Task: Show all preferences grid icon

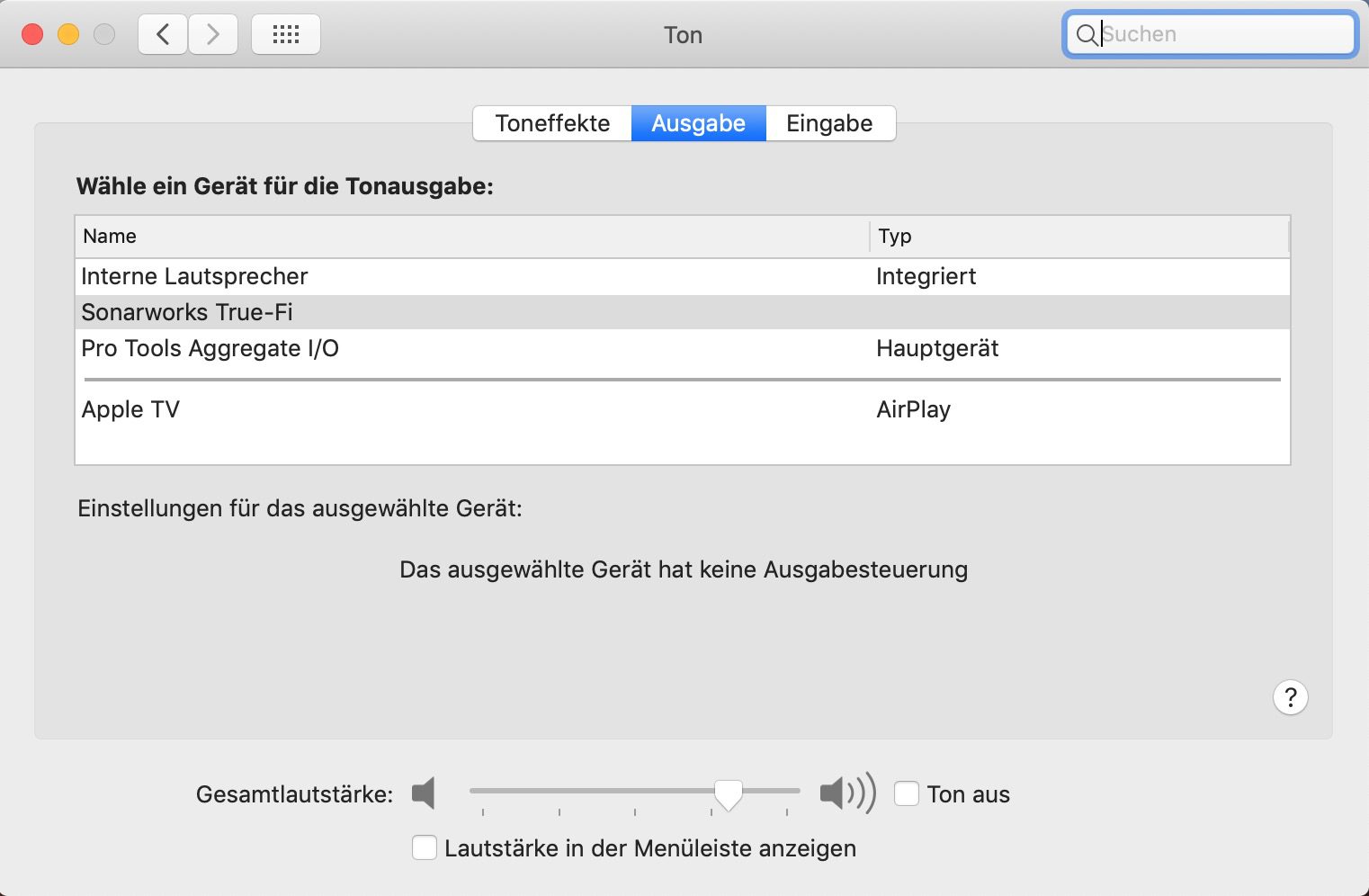Action: click(x=285, y=35)
